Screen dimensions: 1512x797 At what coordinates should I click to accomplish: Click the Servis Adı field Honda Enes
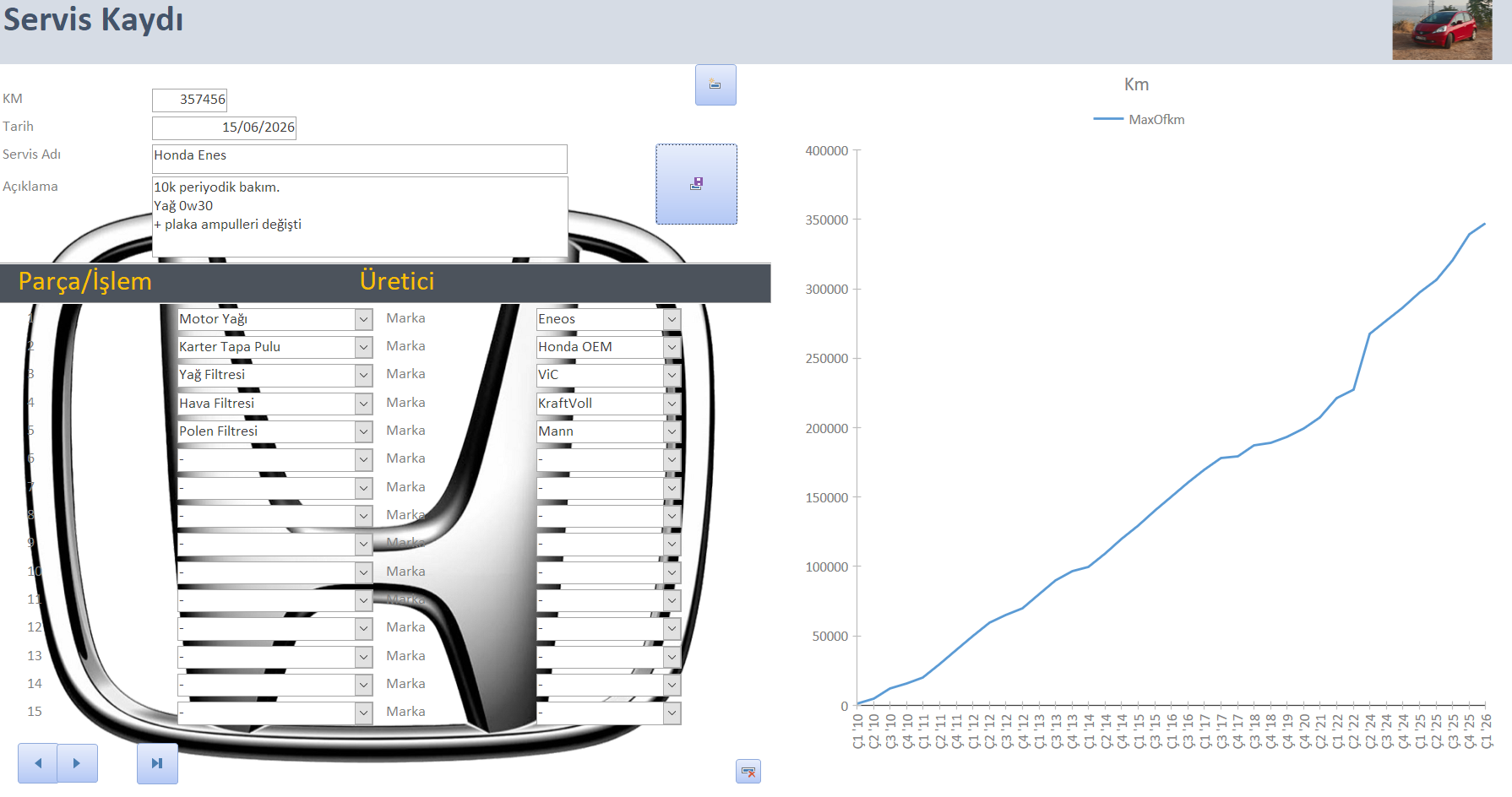pos(360,159)
